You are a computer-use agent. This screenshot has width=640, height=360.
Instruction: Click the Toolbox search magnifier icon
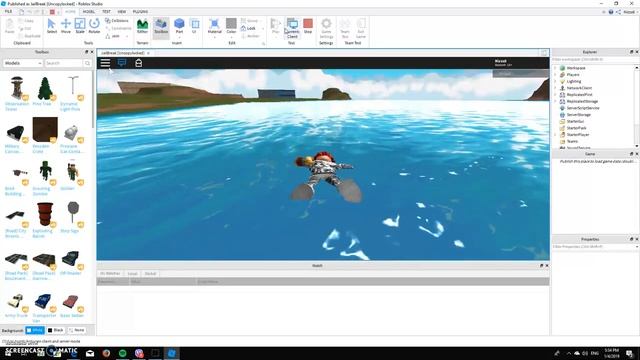(x=87, y=63)
